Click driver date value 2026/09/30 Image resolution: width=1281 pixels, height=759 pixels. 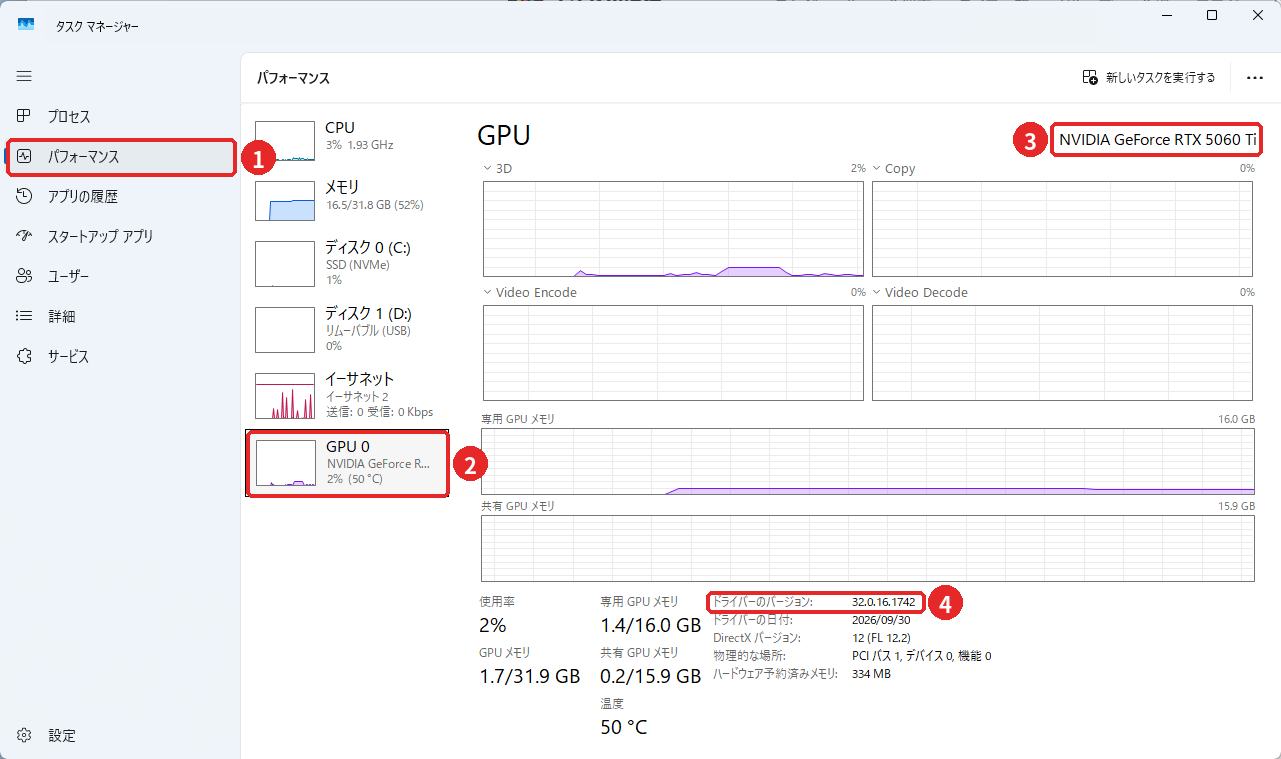pyautogui.click(x=880, y=620)
